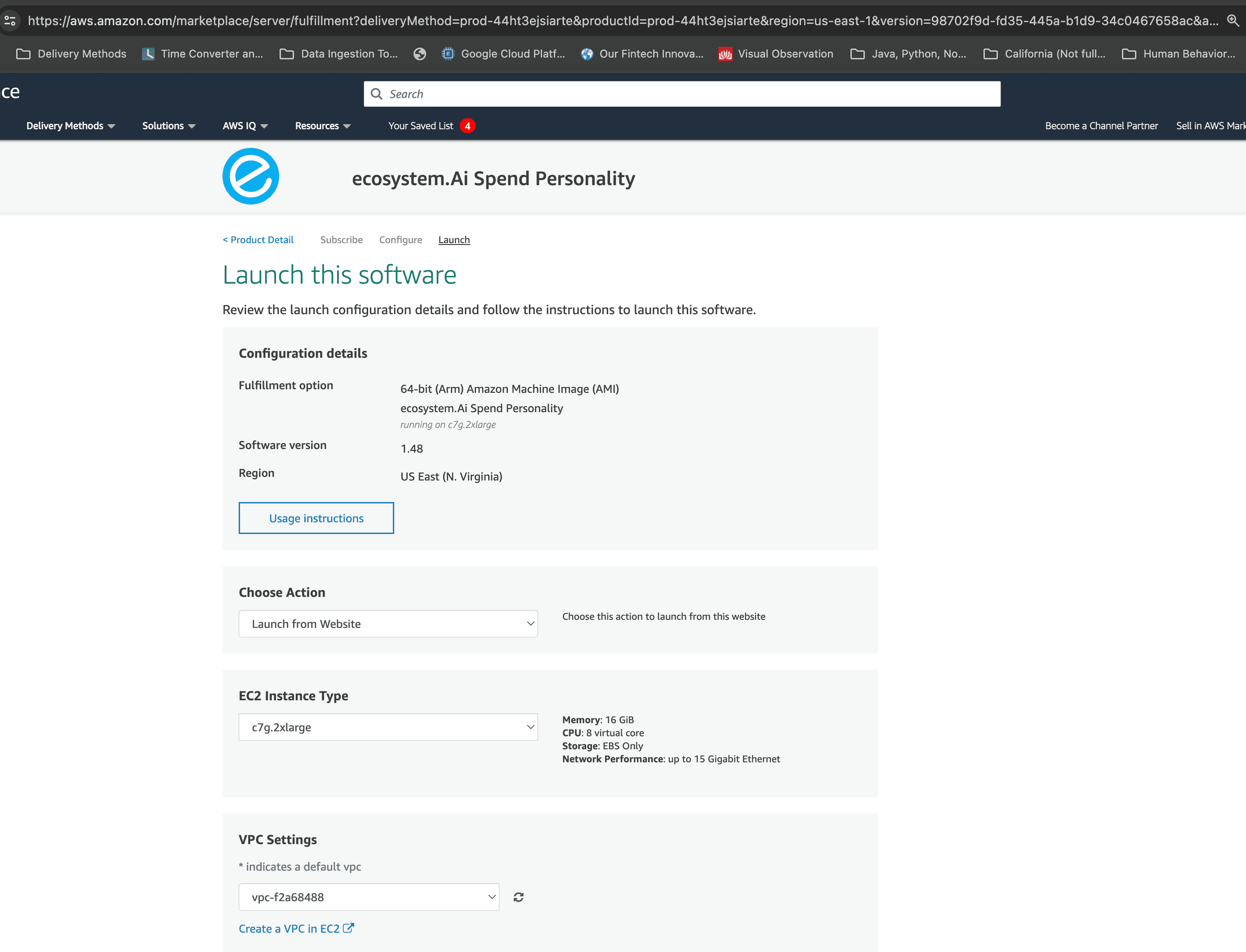Open the Choose Action dropdown
Screen dimensions: 1246x952
coord(388,623)
